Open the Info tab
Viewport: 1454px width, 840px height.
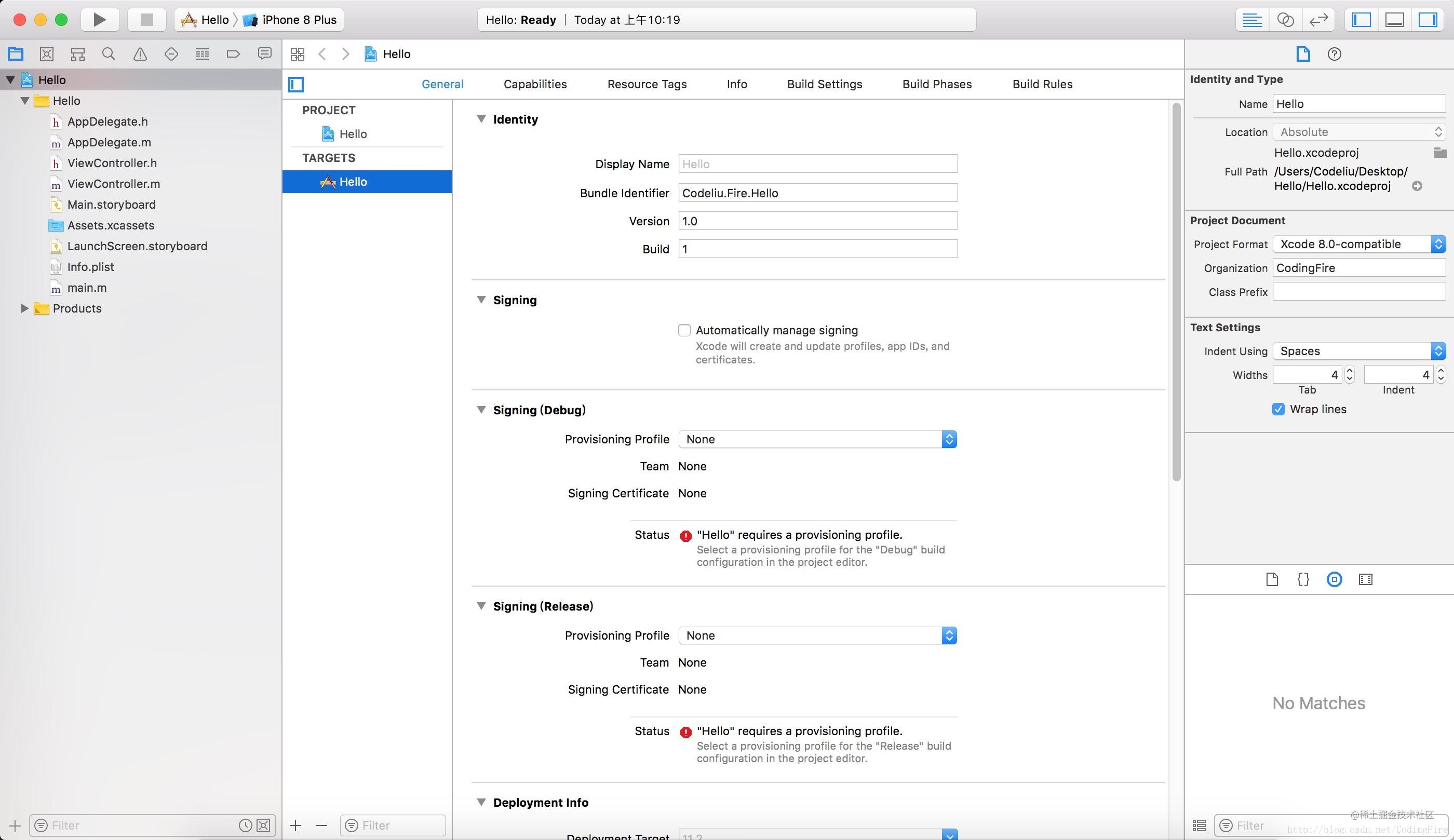coord(737,84)
